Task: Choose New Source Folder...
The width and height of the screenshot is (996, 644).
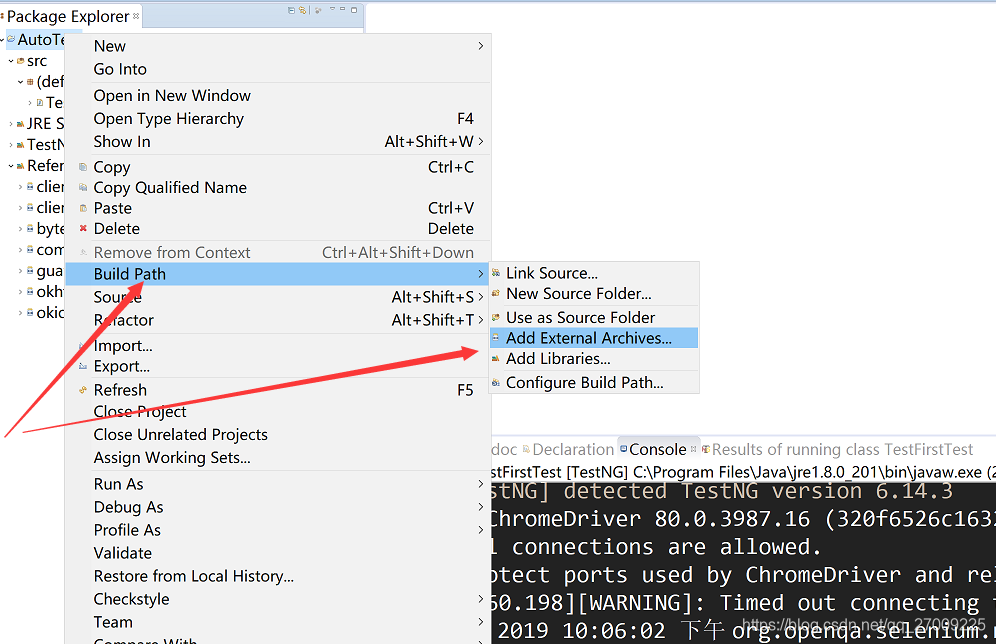Action: tap(594, 293)
